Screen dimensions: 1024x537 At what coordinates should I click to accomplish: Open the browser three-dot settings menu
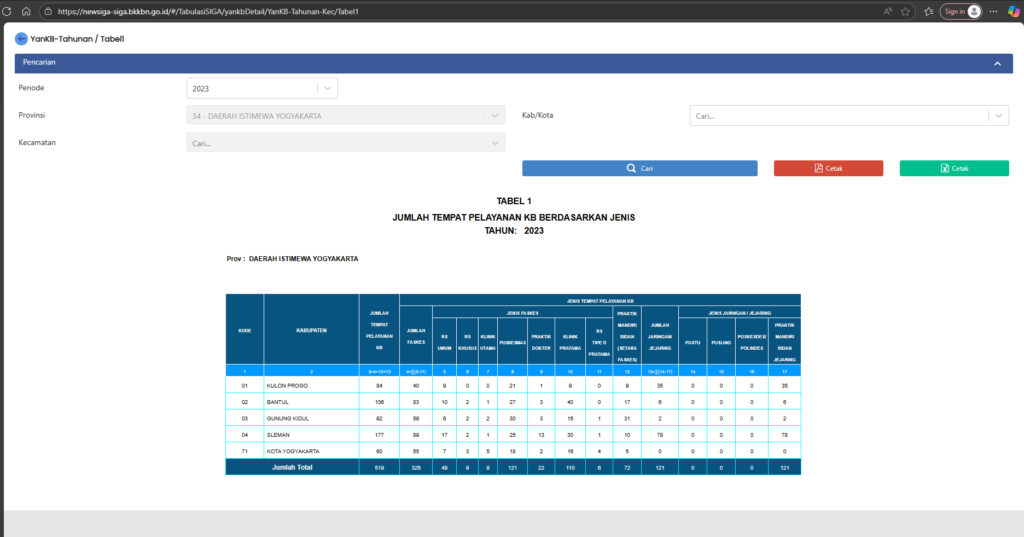992,11
